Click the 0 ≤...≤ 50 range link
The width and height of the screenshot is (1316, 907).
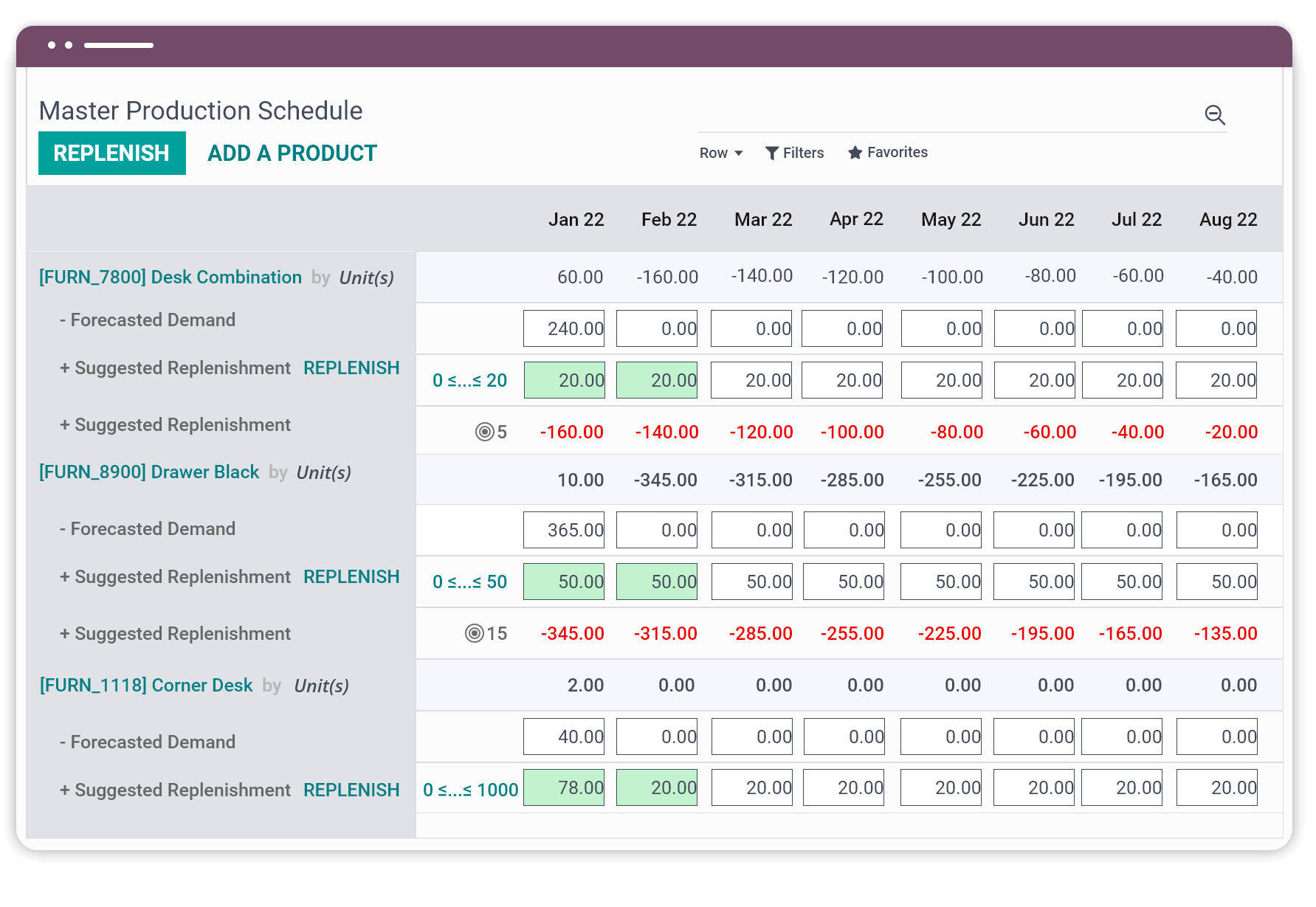pyautogui.click(x=469, y=582)
